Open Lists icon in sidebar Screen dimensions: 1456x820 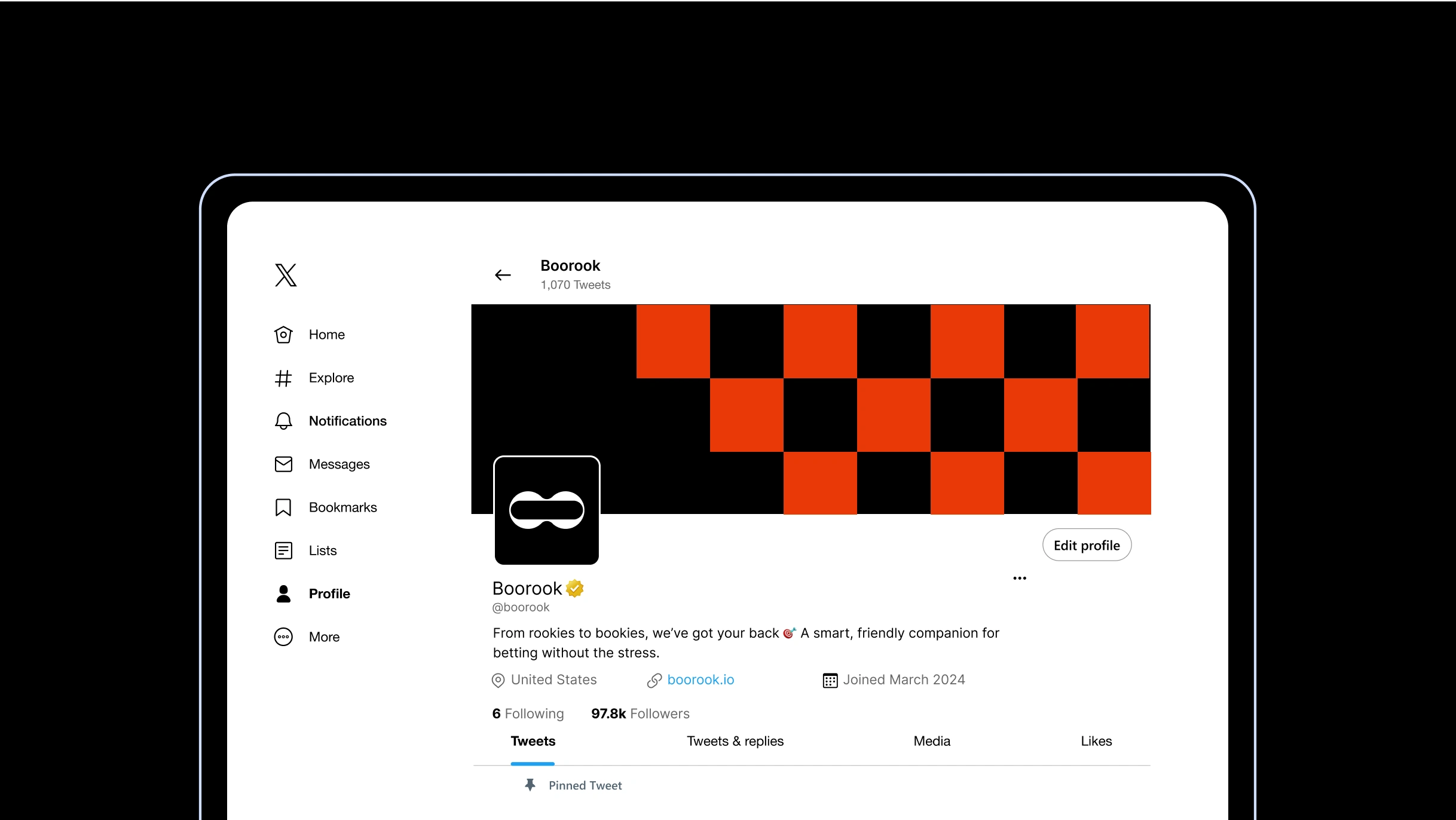coord(283,550)
